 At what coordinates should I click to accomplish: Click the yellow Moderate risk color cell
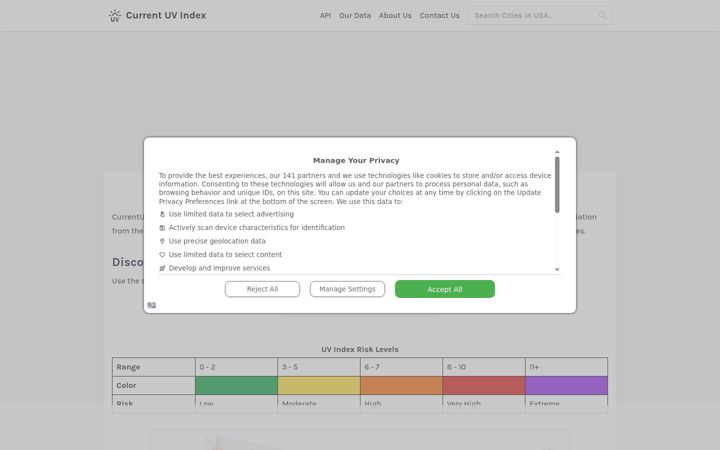[x=319, y=386]
